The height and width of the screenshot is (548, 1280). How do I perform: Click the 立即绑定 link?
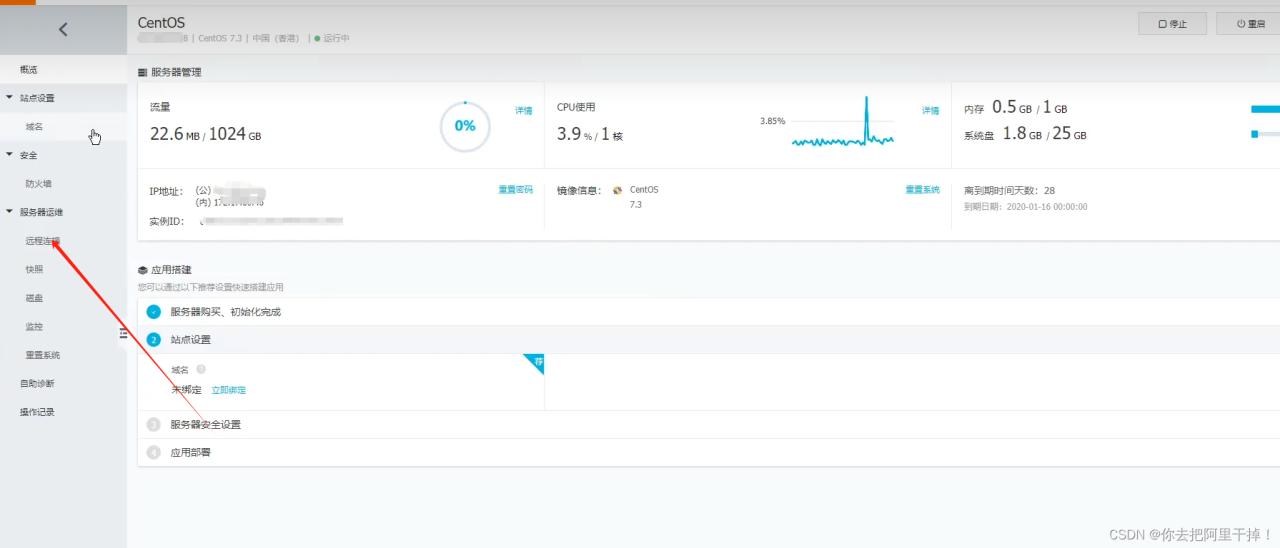pos(228,390)
